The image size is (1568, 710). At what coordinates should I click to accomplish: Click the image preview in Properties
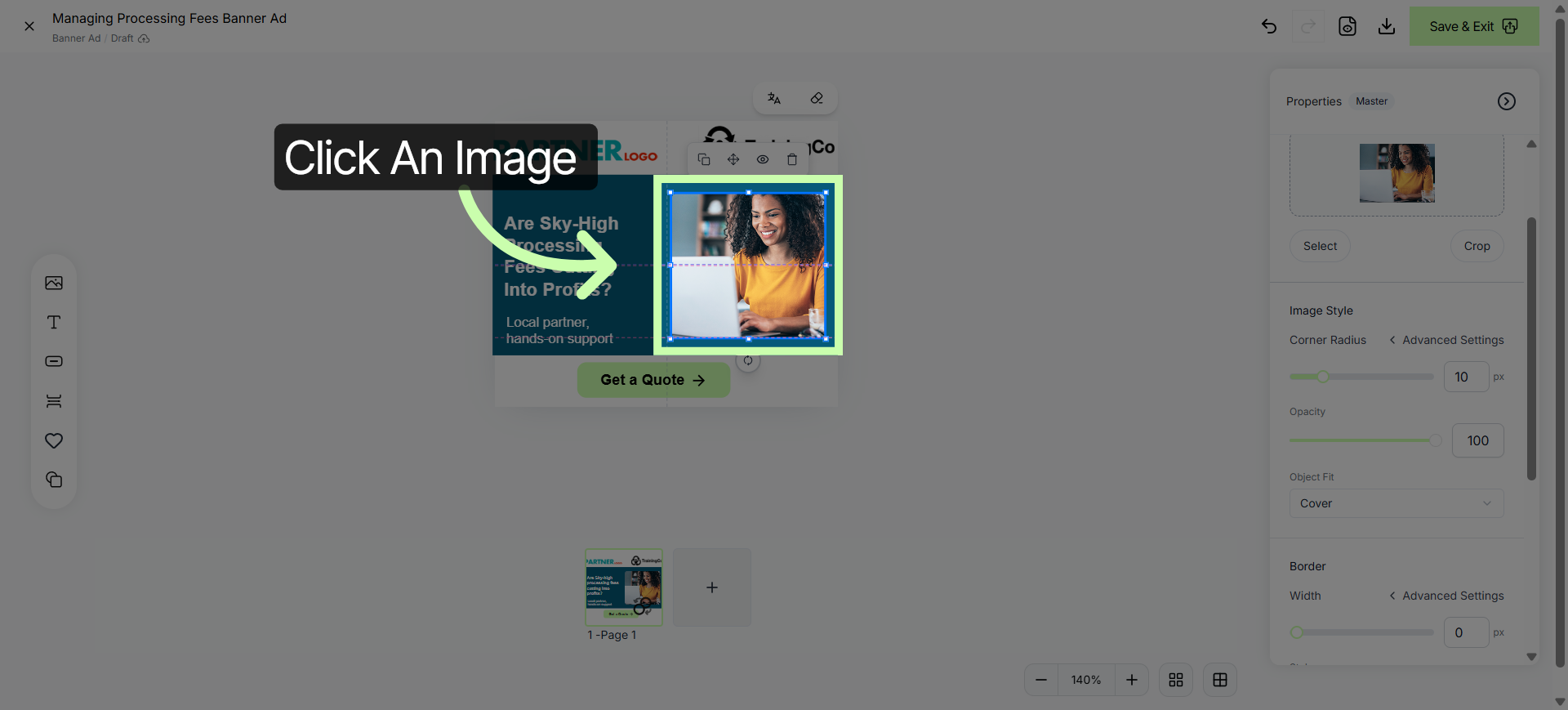[x=1397, y=173]
